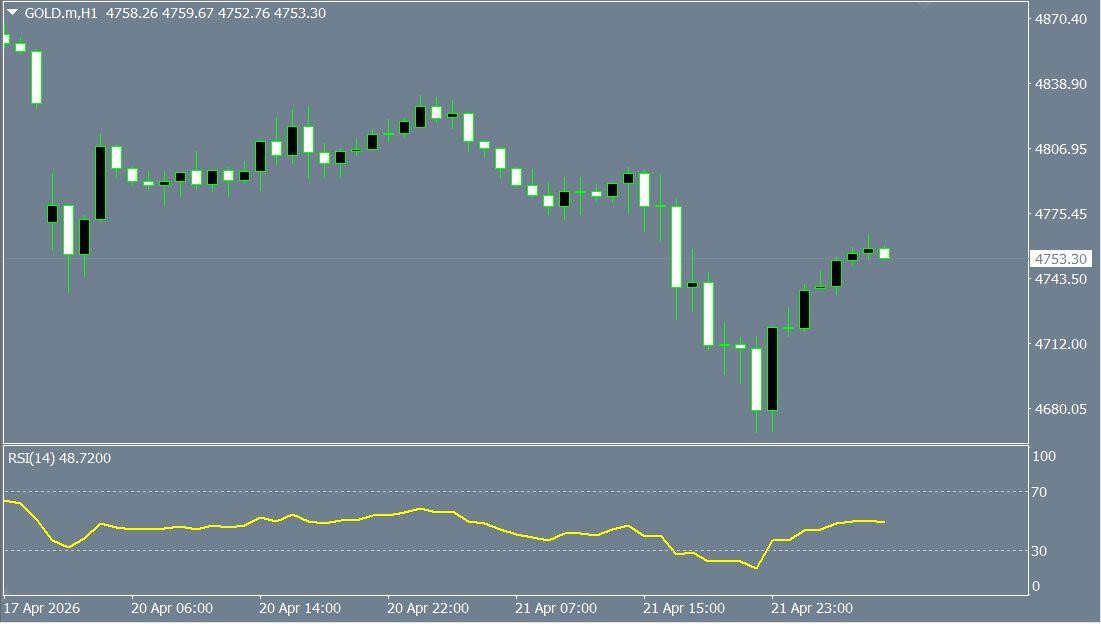The width and height of the screenshot is (1101, 624).
Task: Click the current price tag 4753.30
Action: coord(1060,259)
